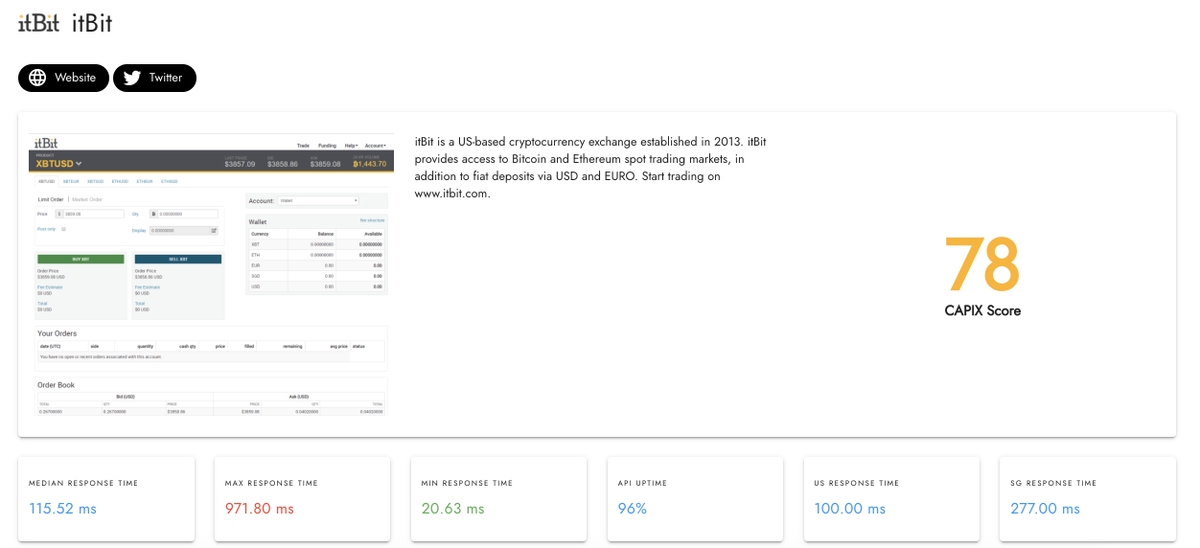Click the 20.63 ms min value
Screen dimensions: 1200x548
454,509
